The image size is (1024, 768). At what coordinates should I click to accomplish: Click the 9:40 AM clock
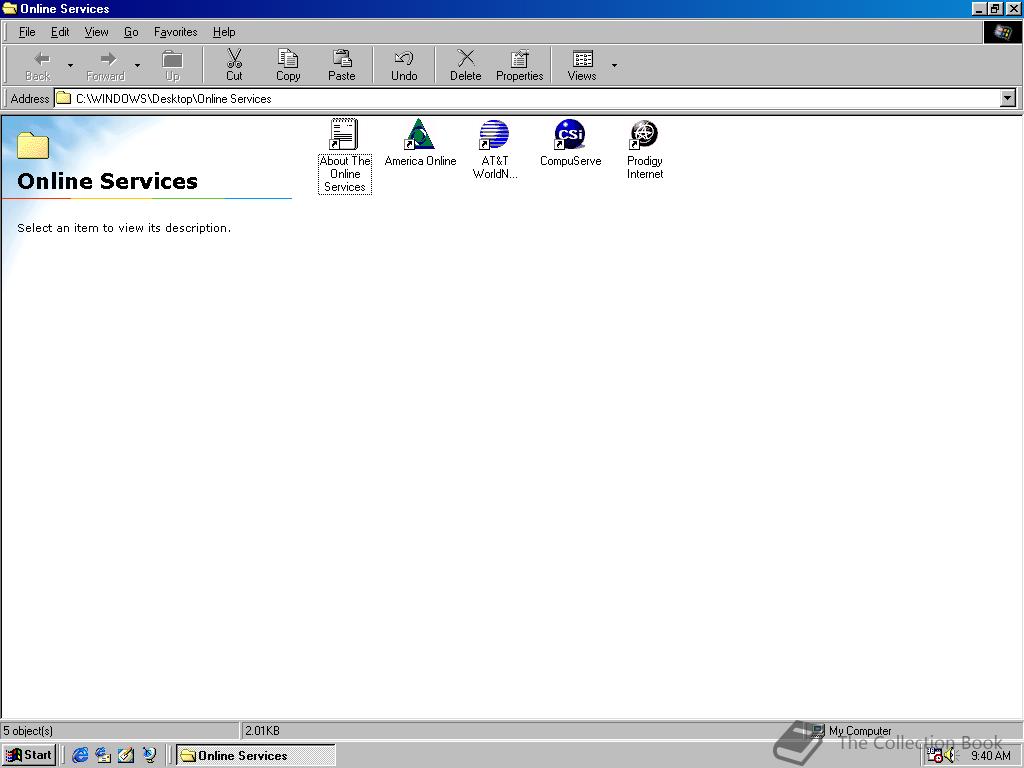click(990, 756)
